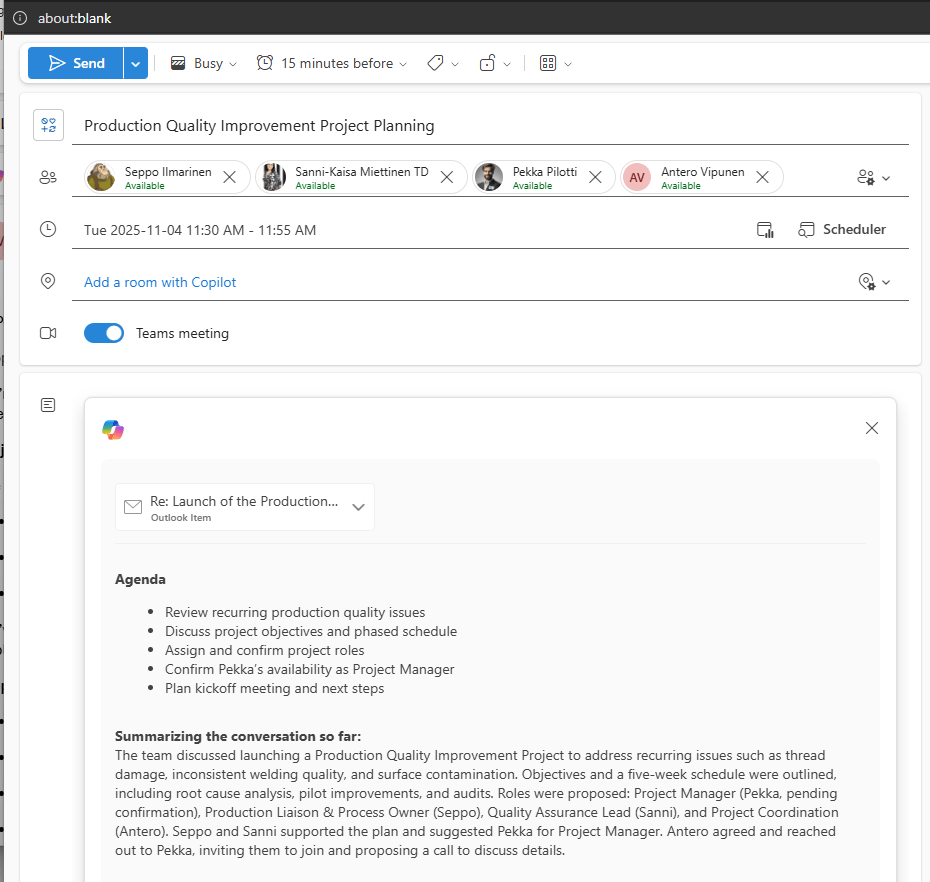Viewport: 930px width, 882px height.
Task: Click the meeting date and time field
Action: click(x=200, y=230)
